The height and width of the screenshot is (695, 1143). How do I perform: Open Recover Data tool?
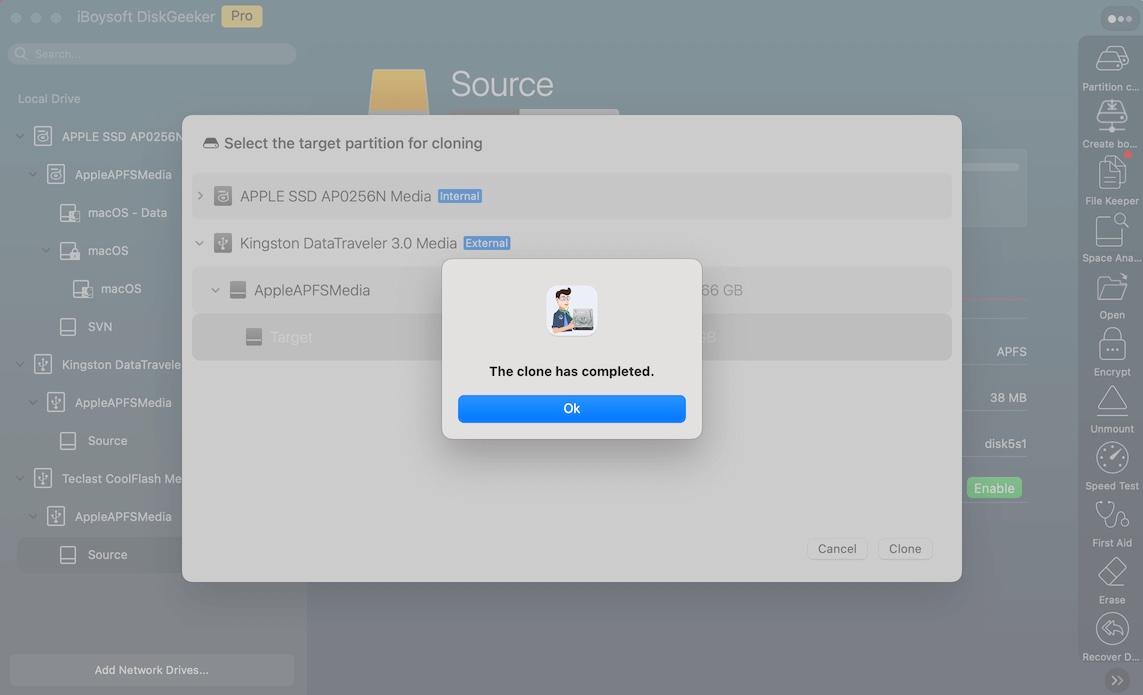pyautogui.click(x=1111, y=629)
